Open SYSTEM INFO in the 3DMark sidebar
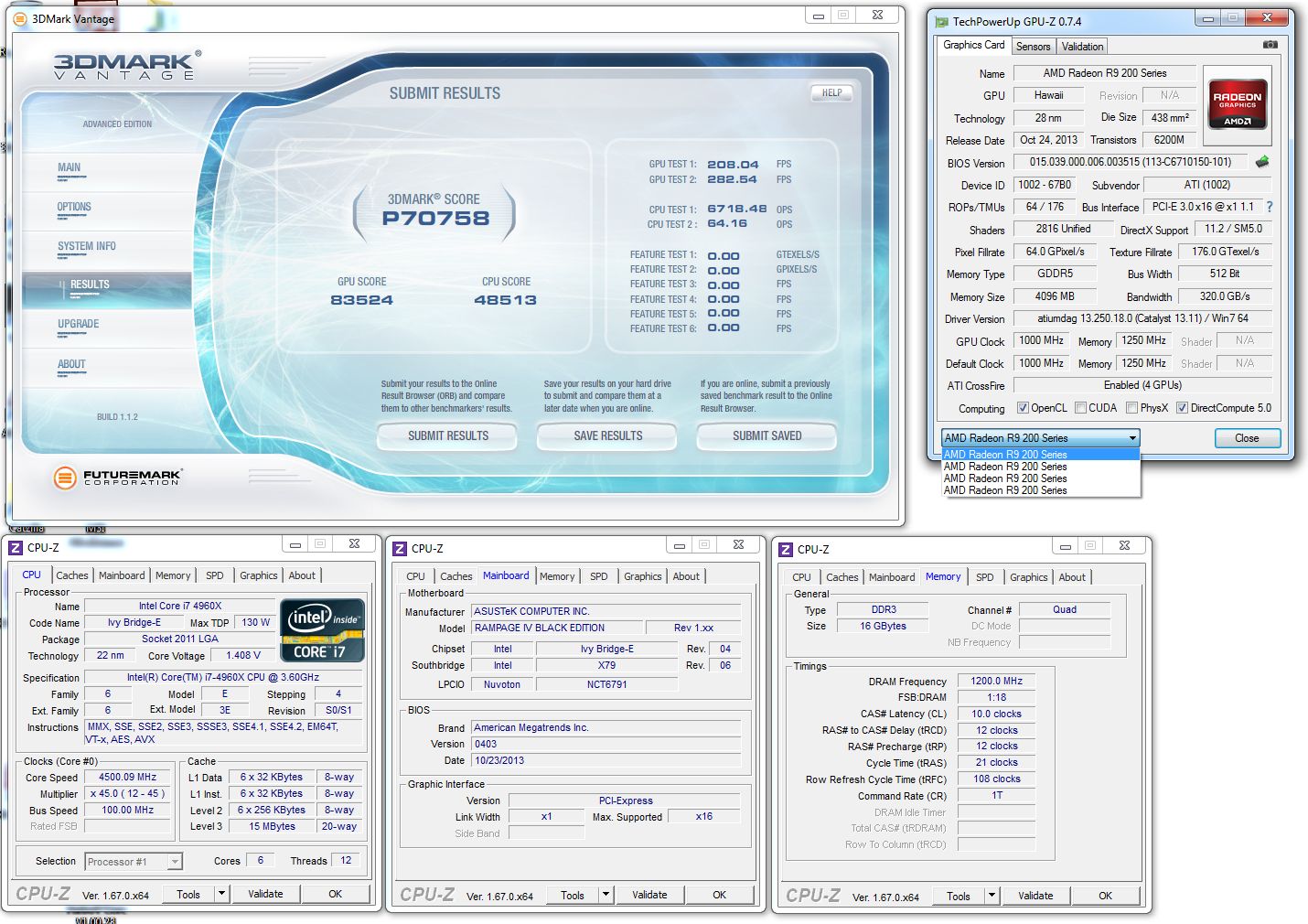 (87, 246)
